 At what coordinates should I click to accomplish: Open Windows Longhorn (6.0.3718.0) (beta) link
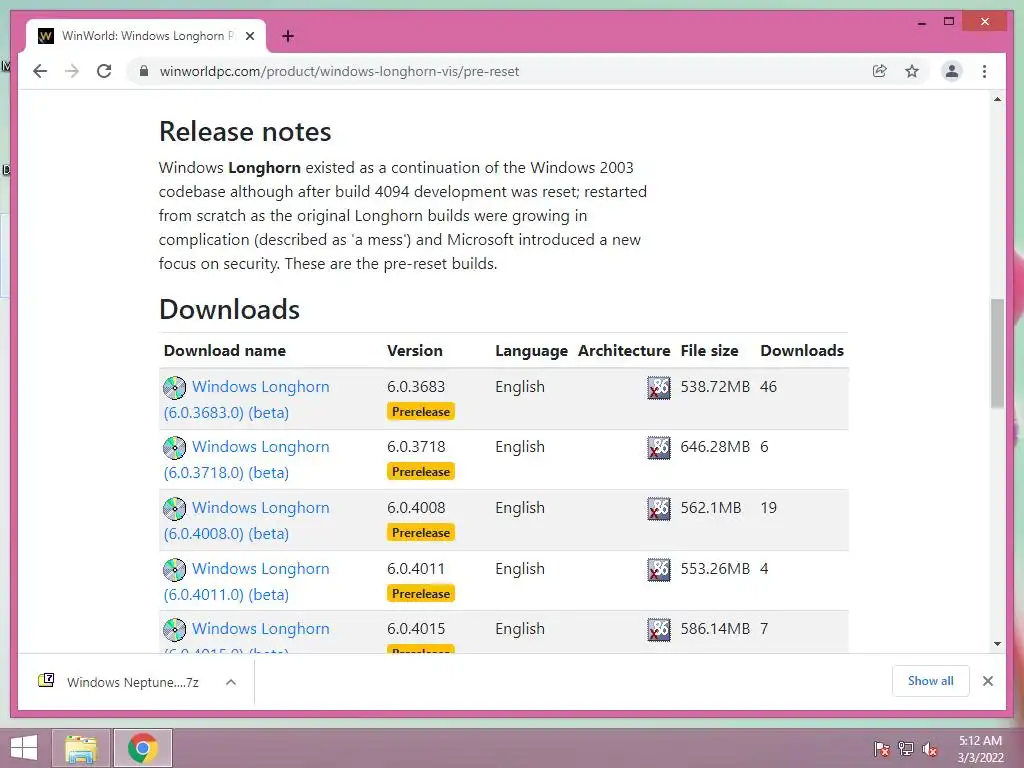pos(246,459)
